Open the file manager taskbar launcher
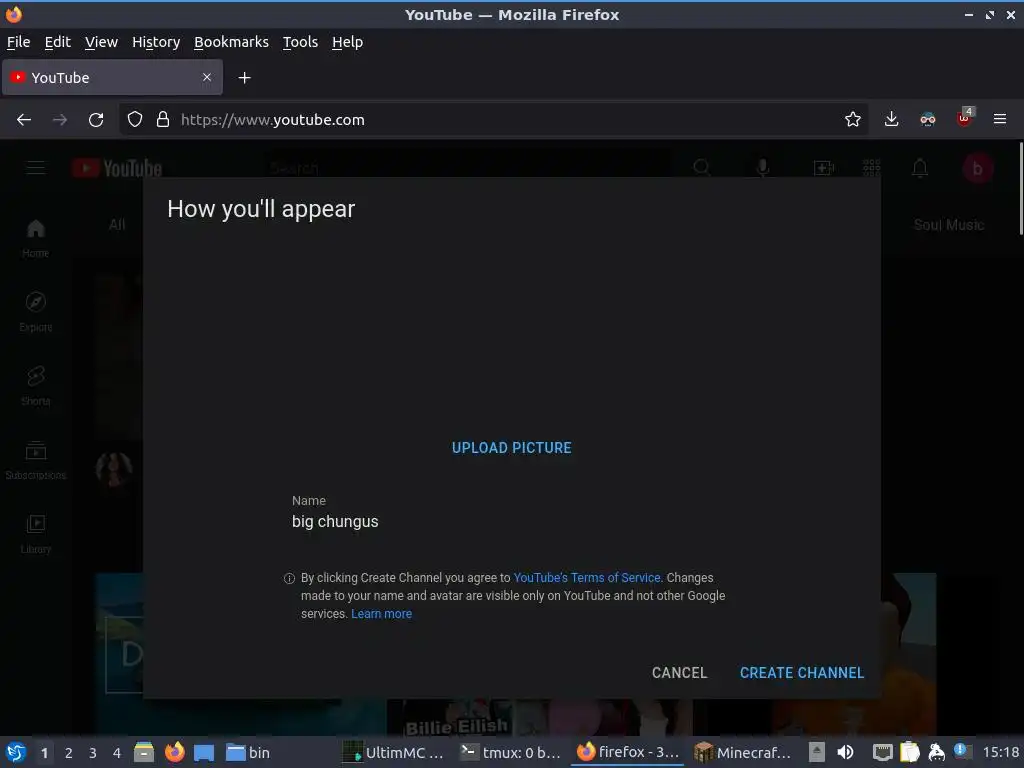The height and width of the screenshot is (768, 1024). pos(144,752)
